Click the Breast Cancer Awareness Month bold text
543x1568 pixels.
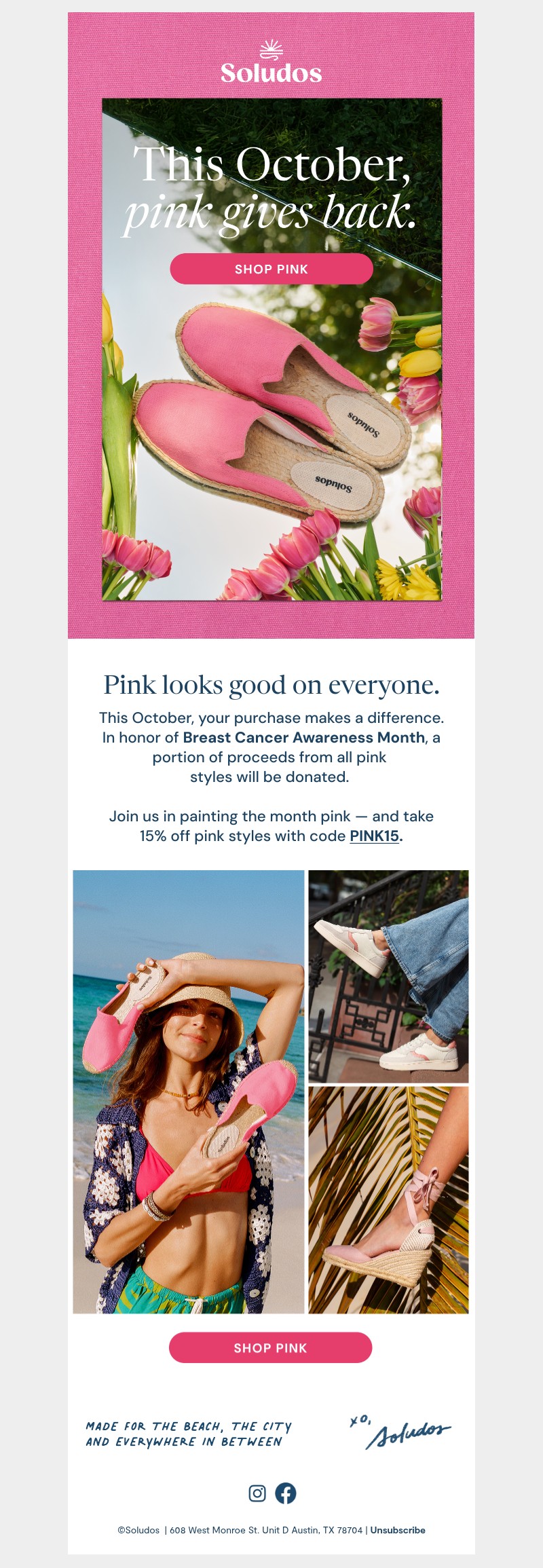point(304,737)
